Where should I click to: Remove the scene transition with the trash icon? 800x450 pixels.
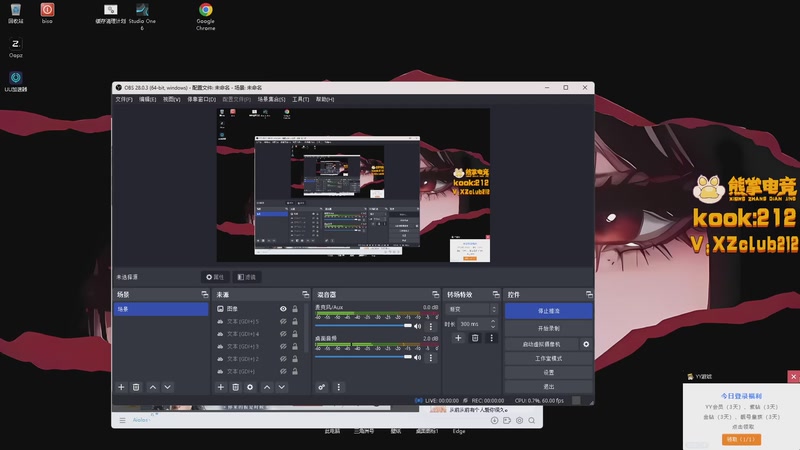pos(474,338)
